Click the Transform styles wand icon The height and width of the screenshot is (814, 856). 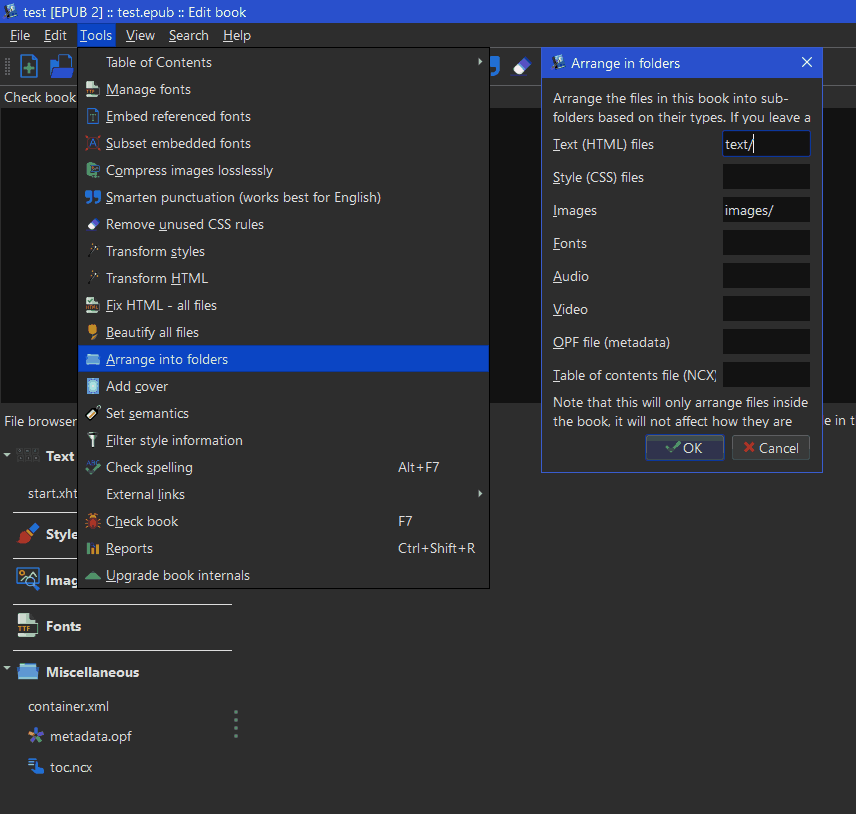(x=93, y=251)
